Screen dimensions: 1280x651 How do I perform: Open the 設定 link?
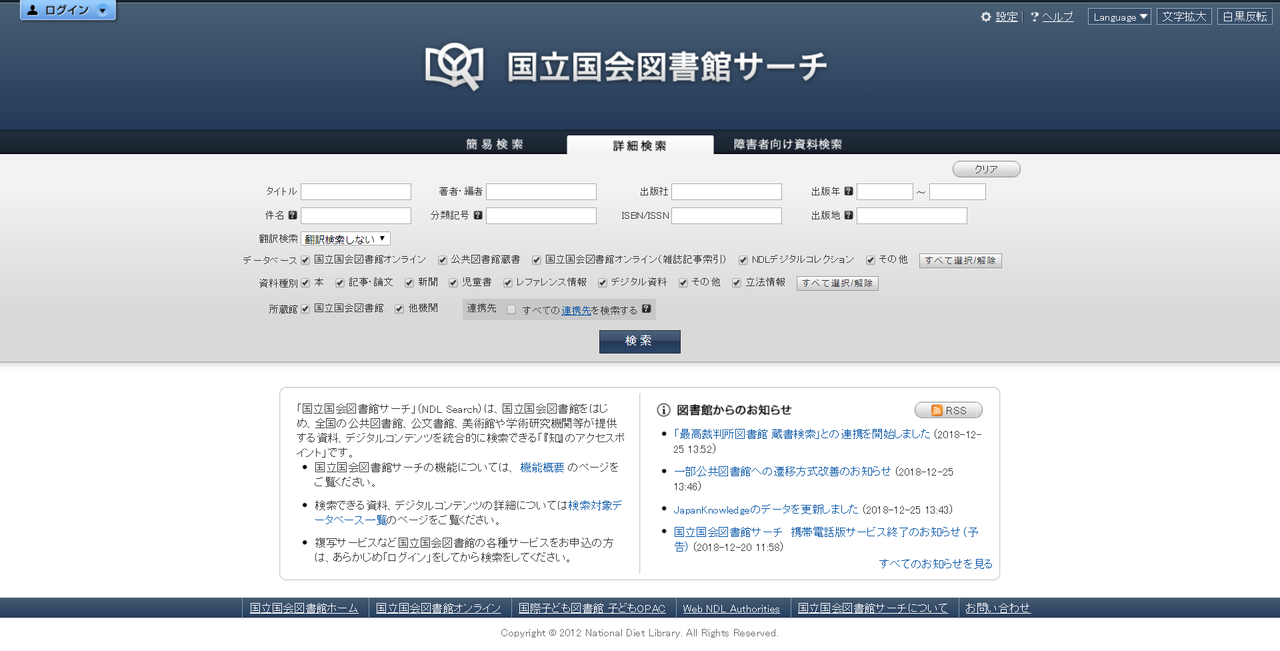click(x=1006, y=17)
